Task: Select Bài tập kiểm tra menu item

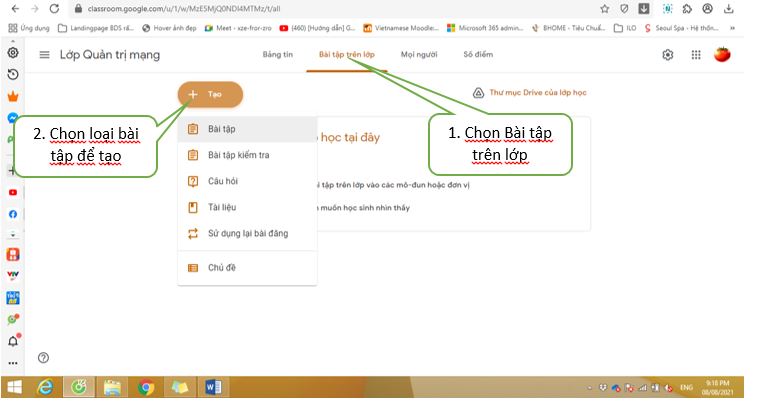Action: pyautogui.click(x=238, y=155)
